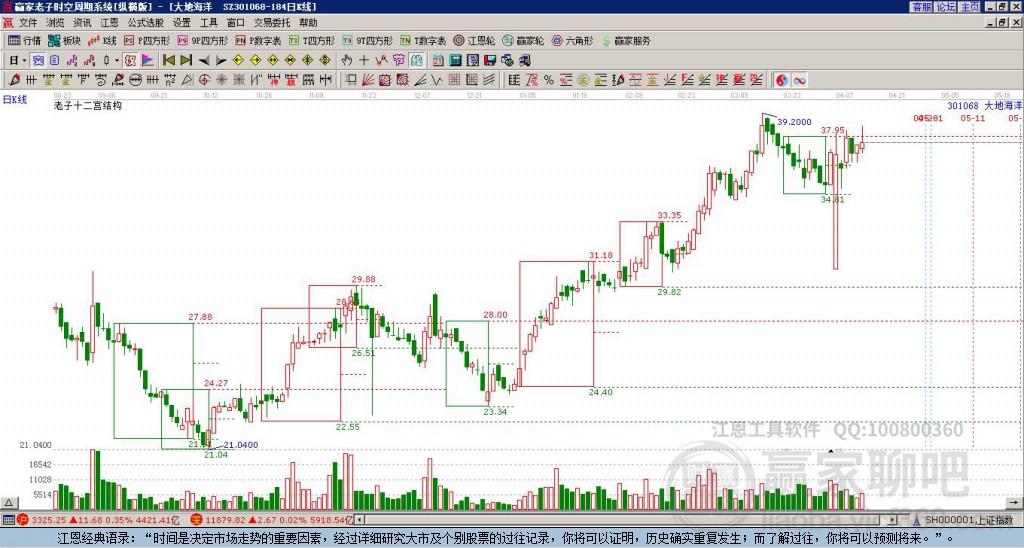Click the 3325.25 Shanghai index status value
The height and width of the screenshot is (548, 1024).
(49, 520)
